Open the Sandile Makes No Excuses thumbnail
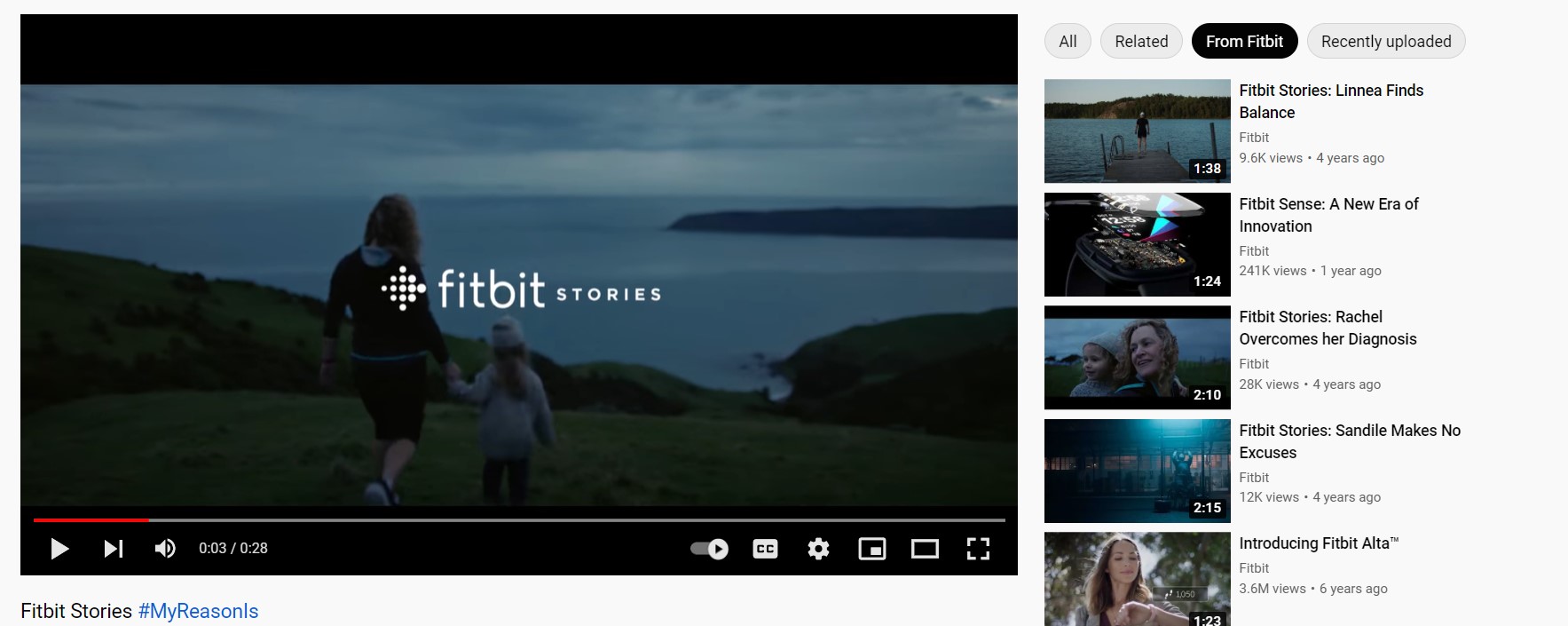Image resolution: width=1568 pixels, height=626 pixels. pyautogui.click(x=1137, y=471)
